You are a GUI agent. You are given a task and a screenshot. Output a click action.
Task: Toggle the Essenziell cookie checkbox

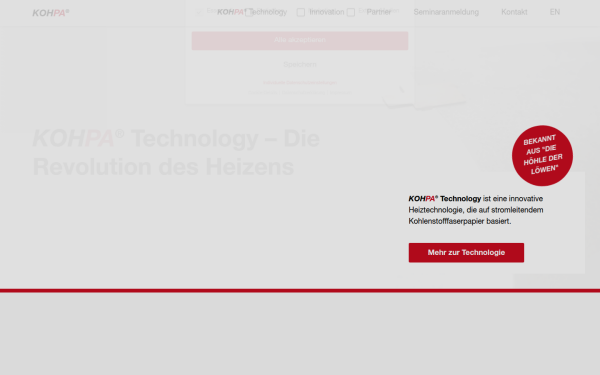pyautogui.click(x=199, y=12)
